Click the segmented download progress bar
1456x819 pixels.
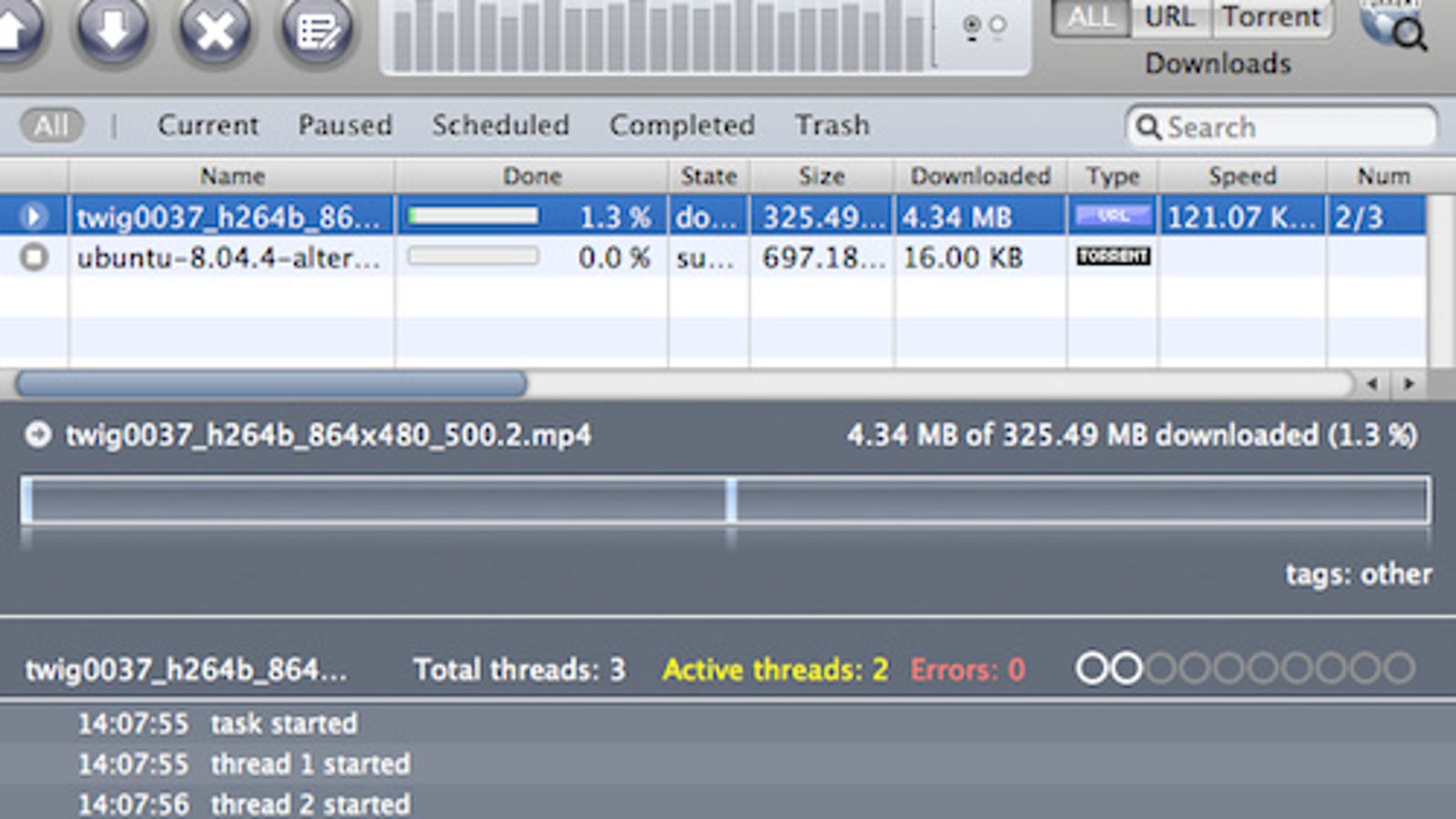(x=725, y=501)
